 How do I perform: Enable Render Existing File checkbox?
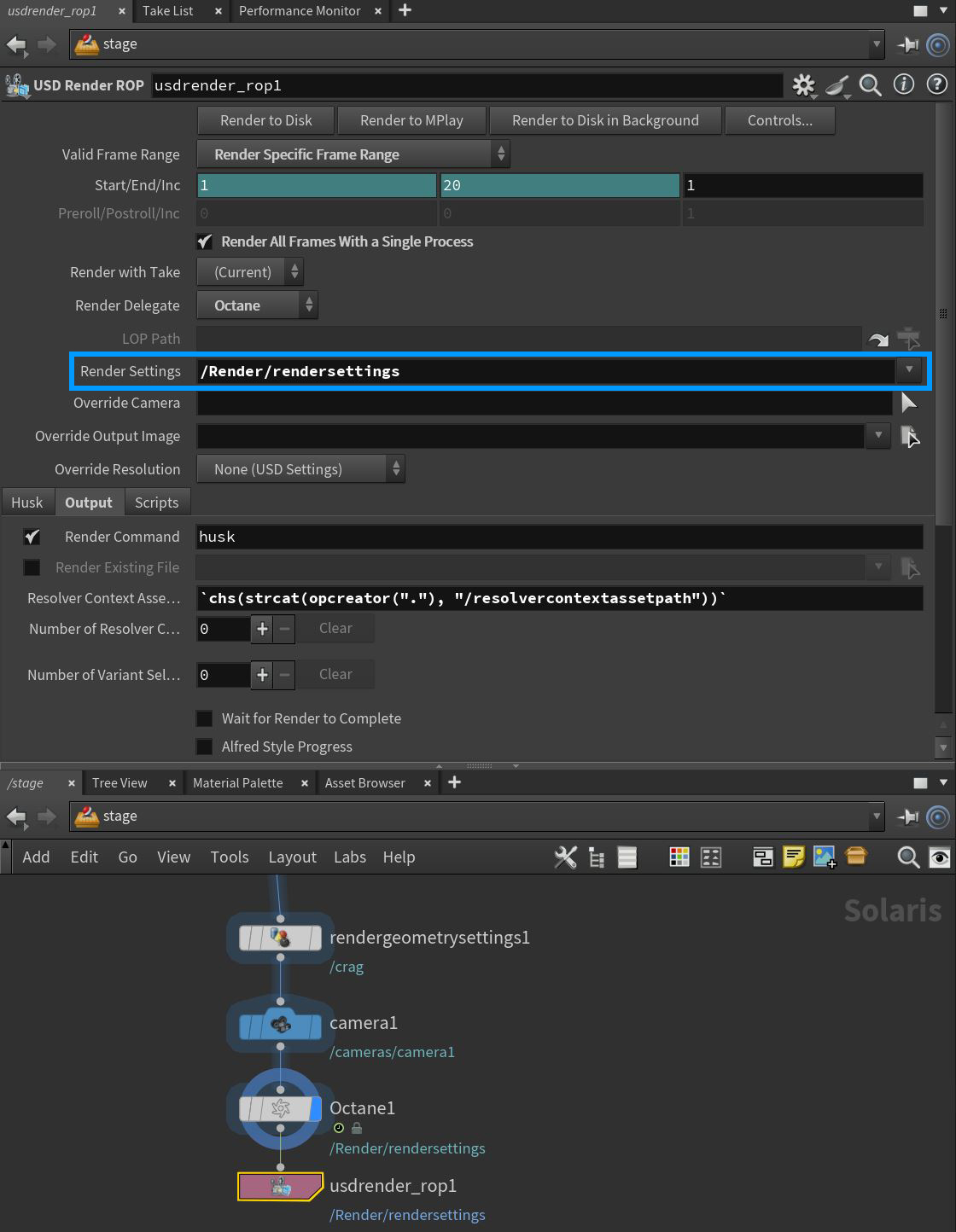32,567
